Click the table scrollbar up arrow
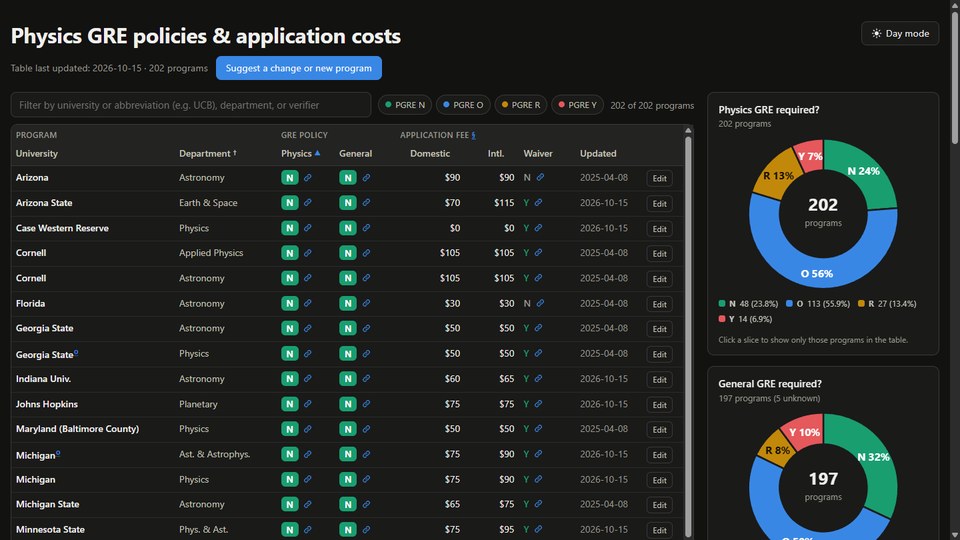The image size is (960, 540). tap(688, 130)
